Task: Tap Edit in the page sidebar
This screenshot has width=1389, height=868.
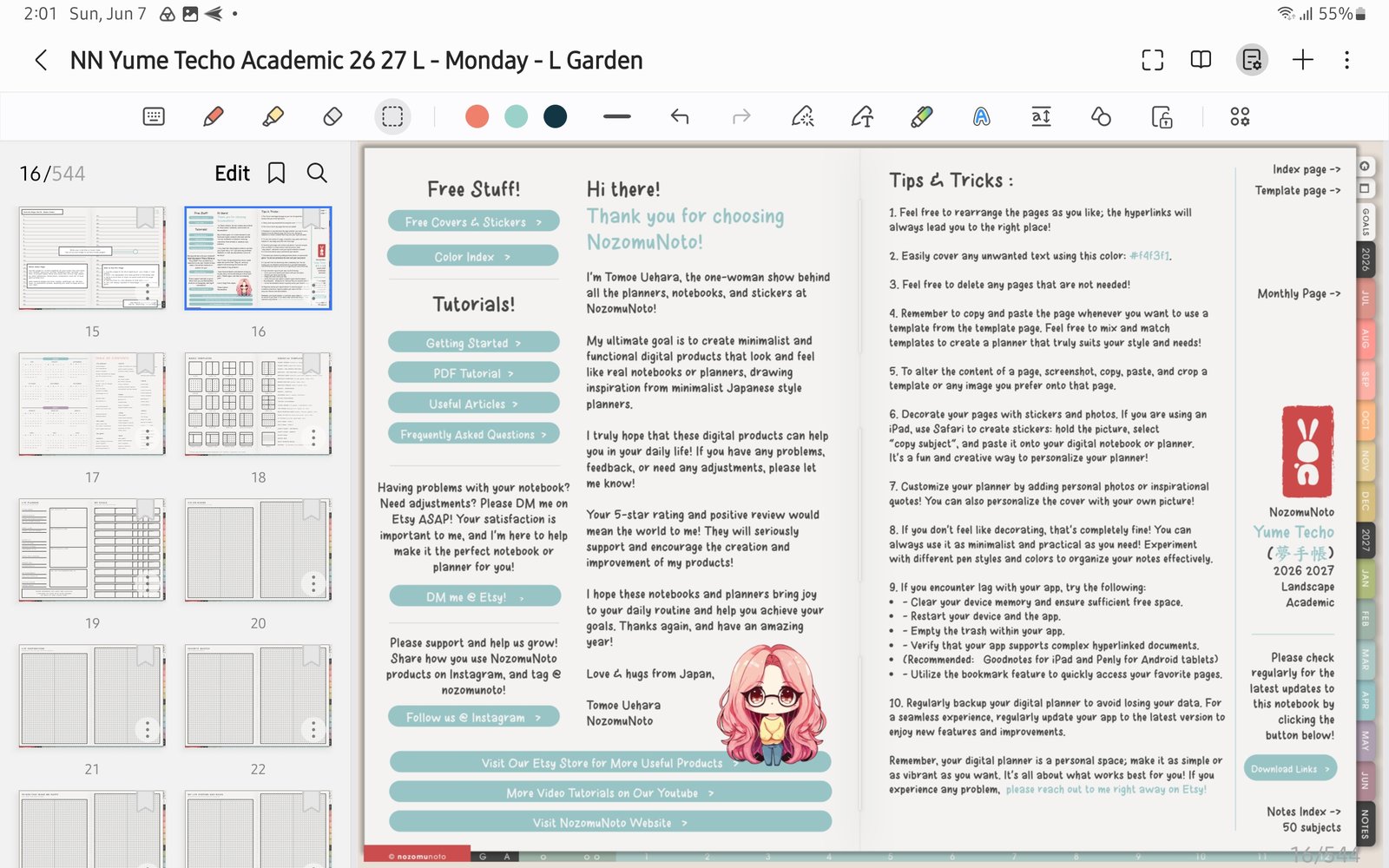Action: click(x=232, y=174)
